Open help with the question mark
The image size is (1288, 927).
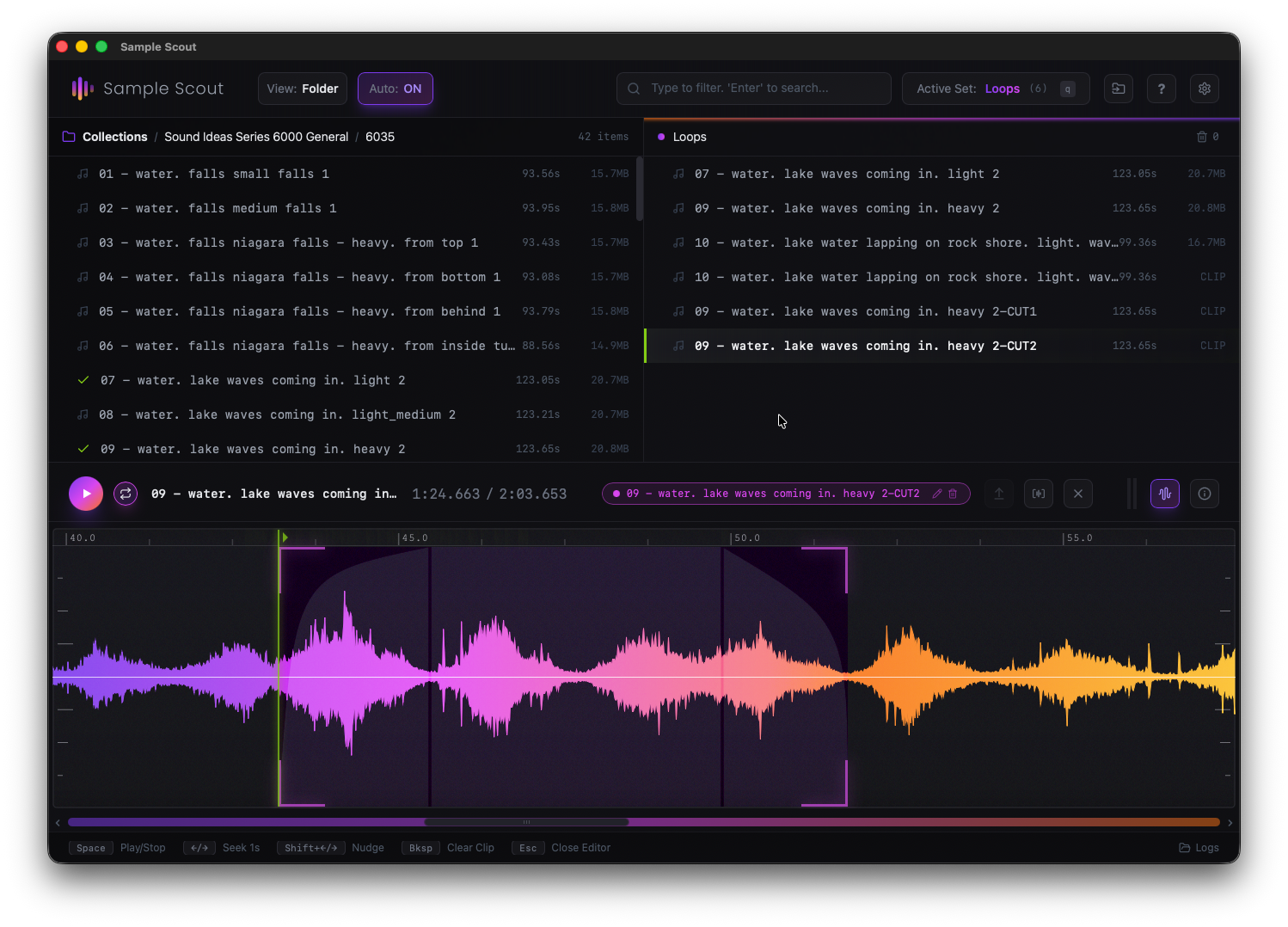click(1162, 89)
